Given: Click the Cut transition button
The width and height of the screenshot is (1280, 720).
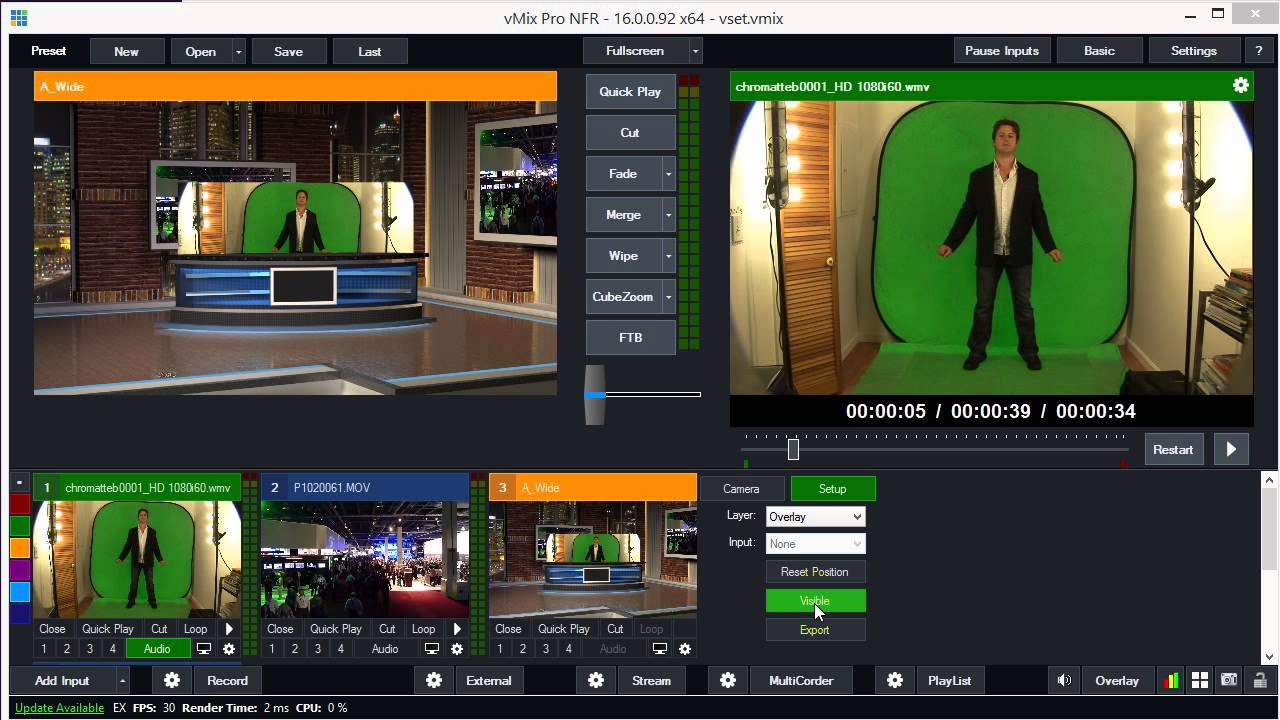Looking at the screenshot, I should click(x=630, y=133).
